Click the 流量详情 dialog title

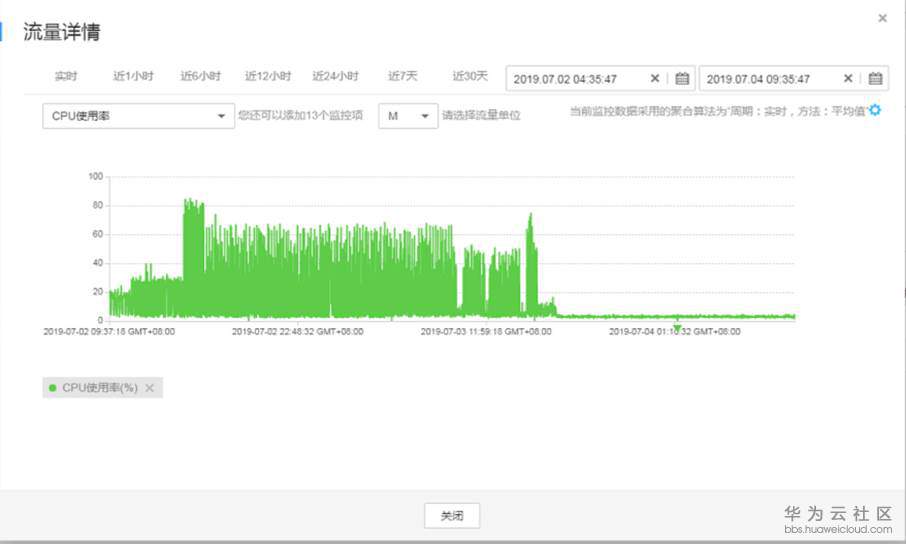62,32
